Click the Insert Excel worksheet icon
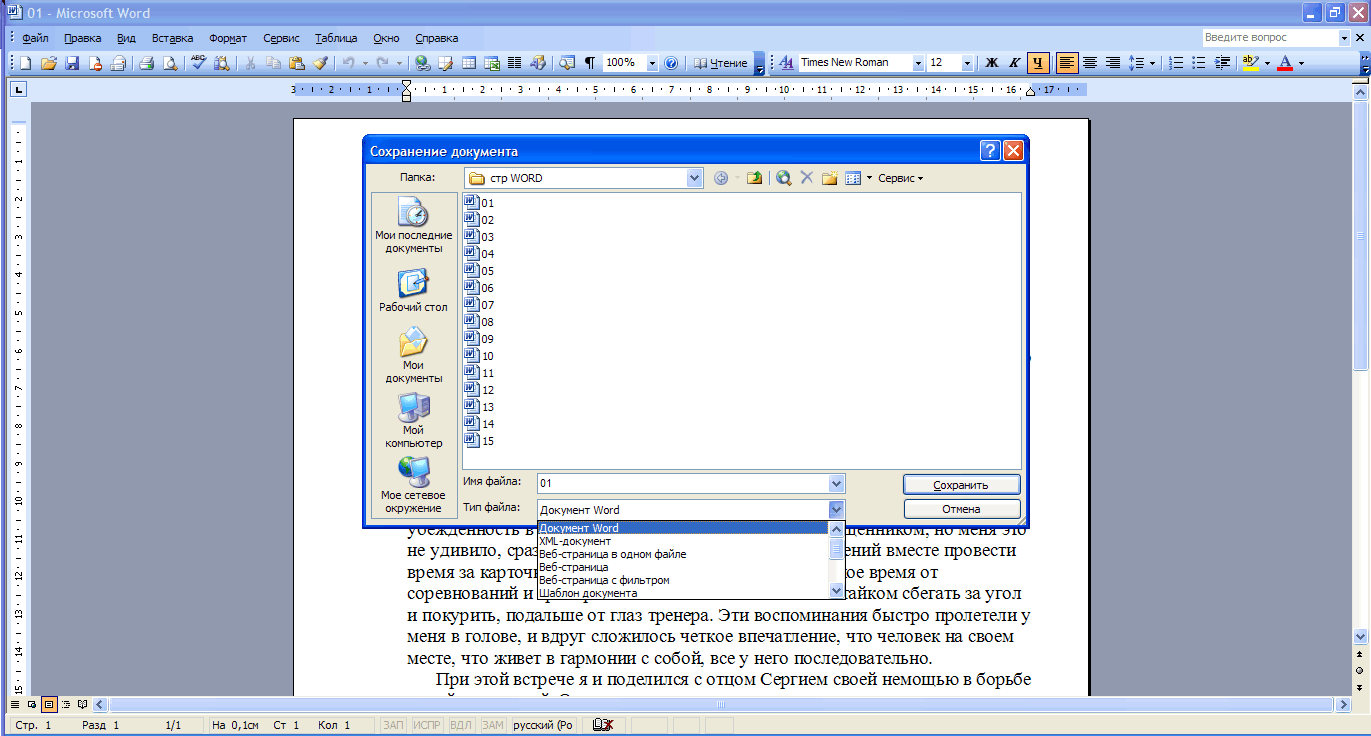The width and height of the screenshot is (1371, 736). pyautogui.click(x=492, y=63)
